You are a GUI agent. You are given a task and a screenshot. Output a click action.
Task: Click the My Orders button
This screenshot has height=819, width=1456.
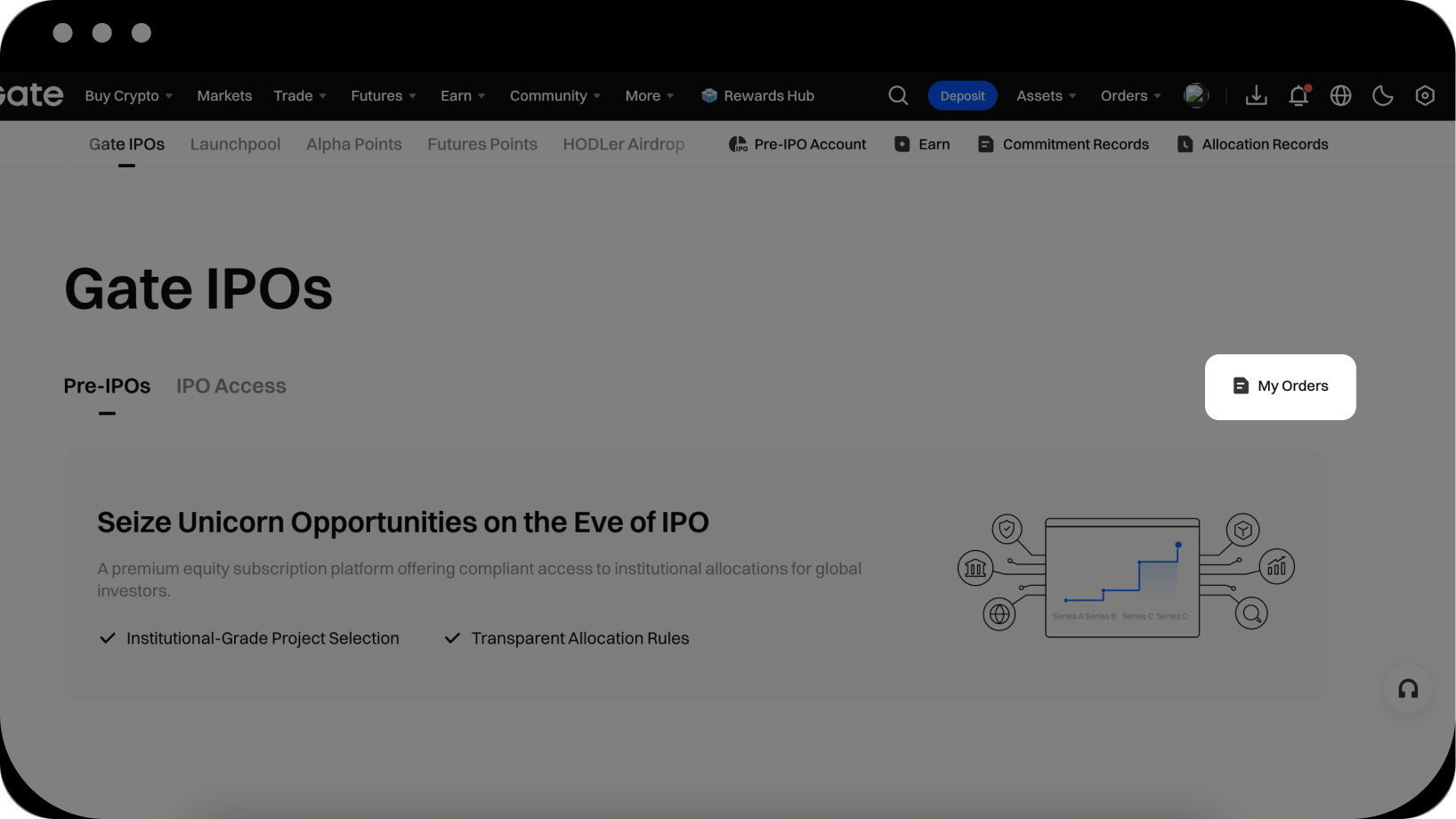(1281, 387)
